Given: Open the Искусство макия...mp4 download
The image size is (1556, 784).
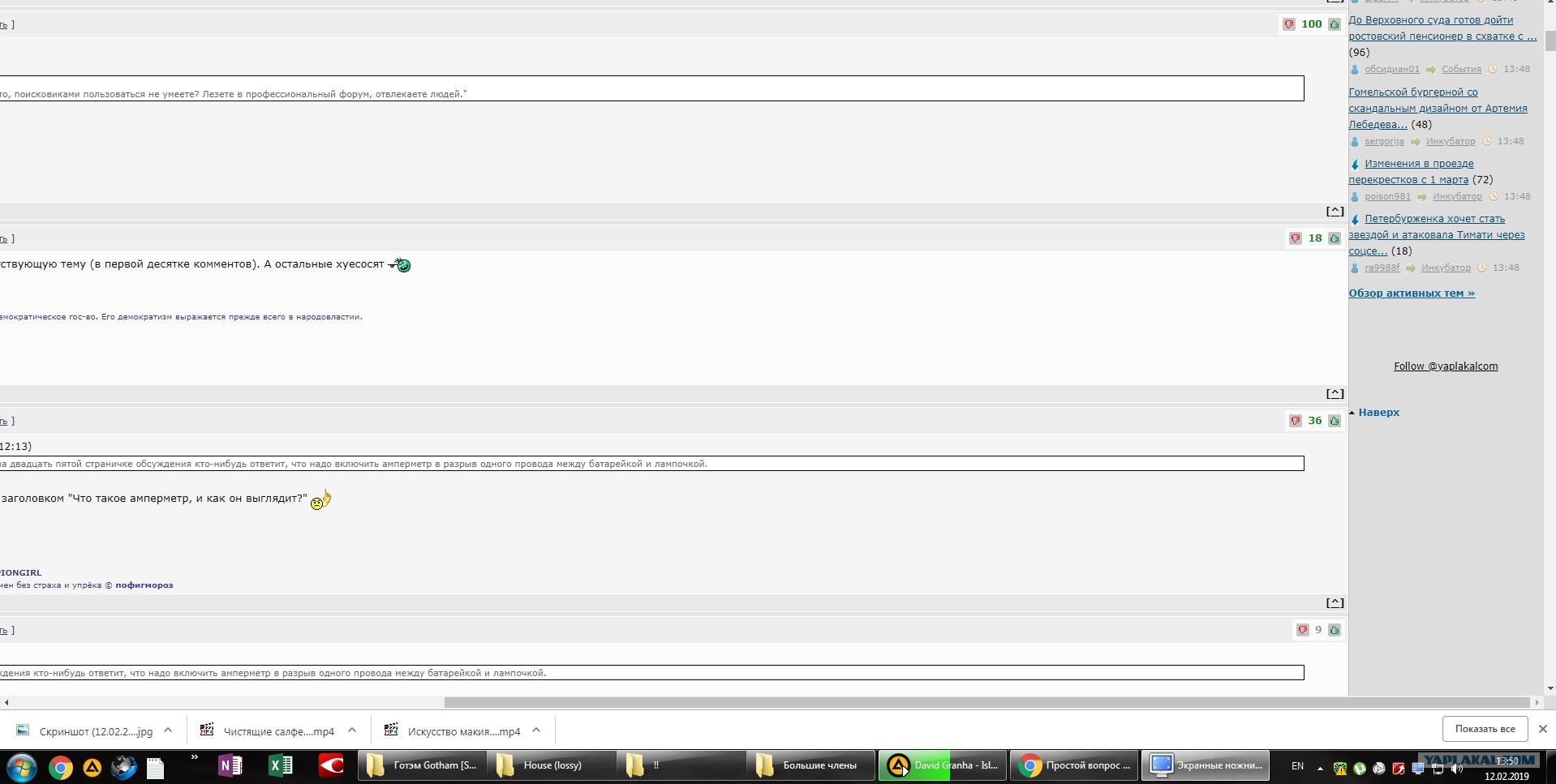Looking at the screenshot, I should pyautogui.click(x=464, y=731).
